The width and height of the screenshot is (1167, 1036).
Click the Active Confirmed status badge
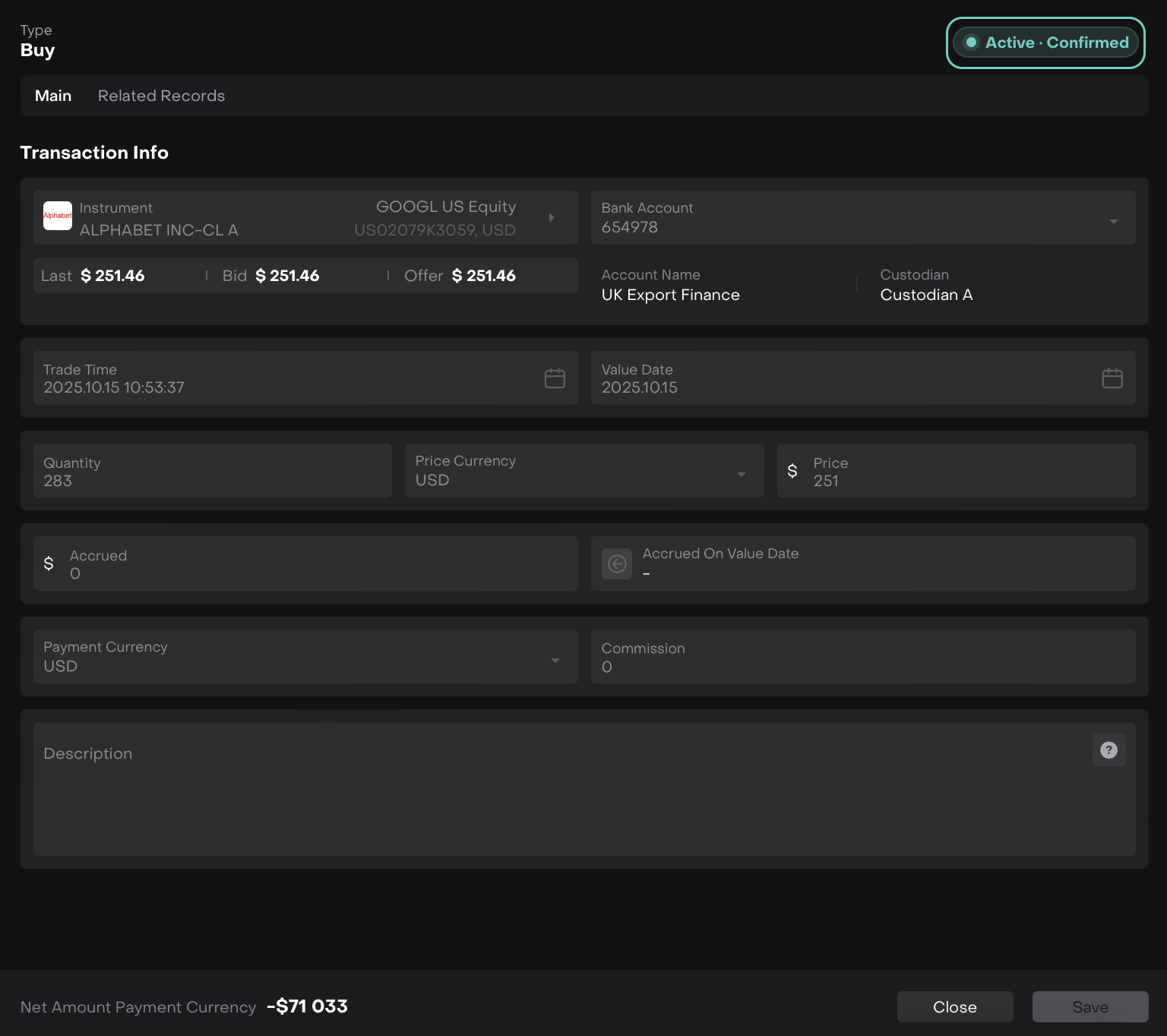[x=1045, y=43]
